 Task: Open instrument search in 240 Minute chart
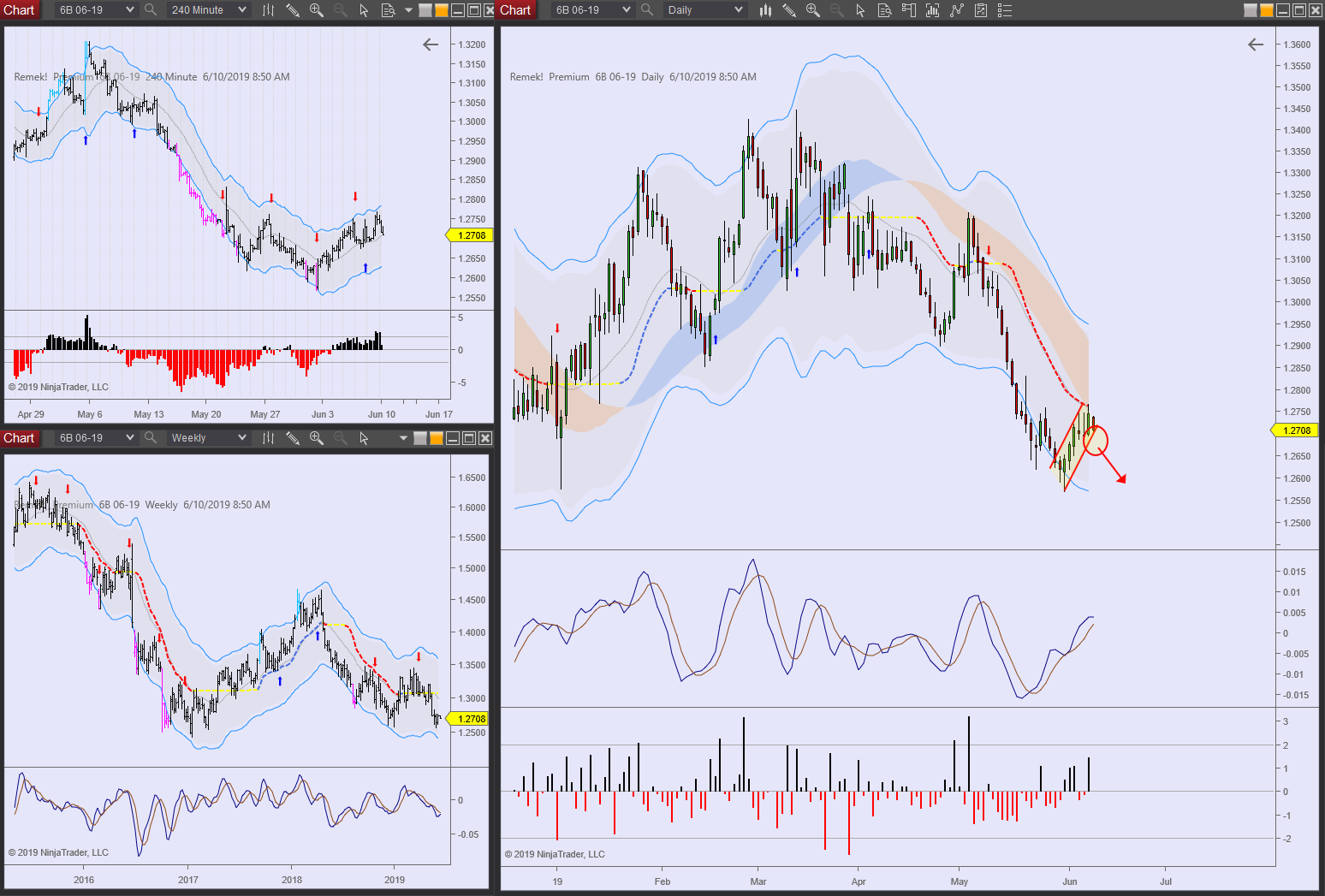click(x=151, y=9)
